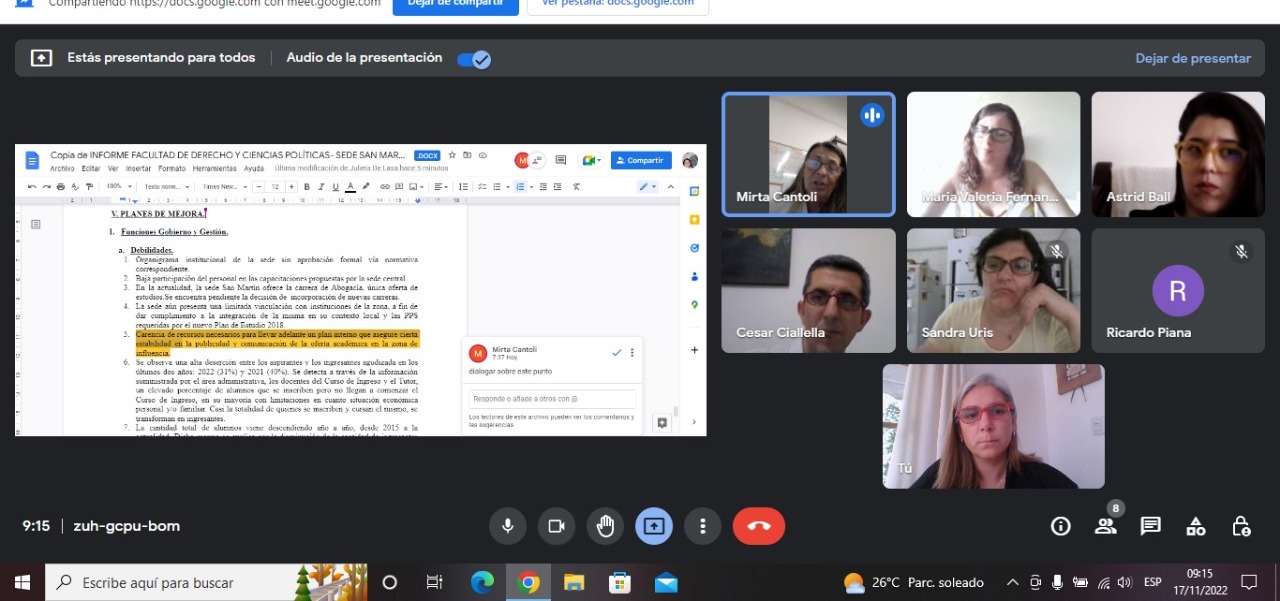Open the chat panel
Screen dimensions: 1280x601
point(1151,526)
